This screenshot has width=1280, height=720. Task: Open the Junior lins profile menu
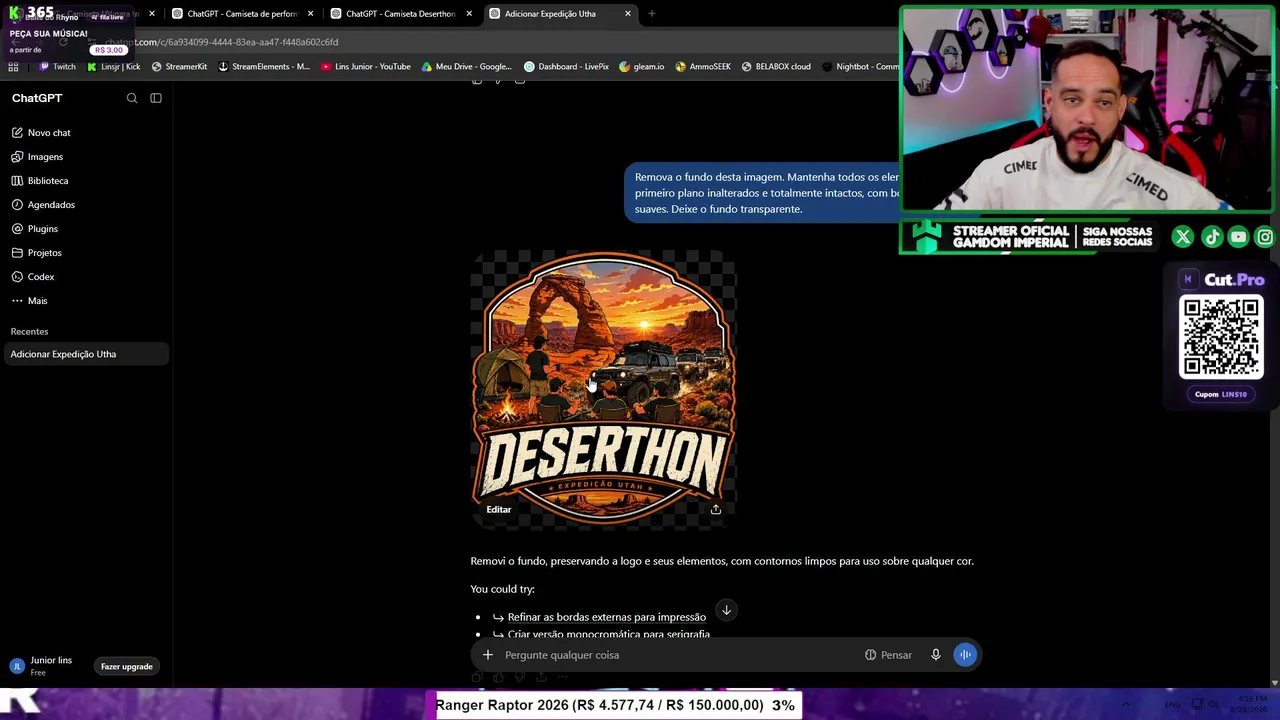(x=42, y=666)
